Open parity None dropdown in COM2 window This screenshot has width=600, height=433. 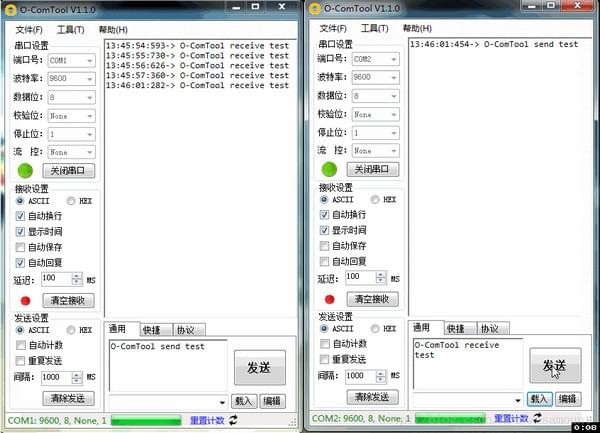[375, 114]
